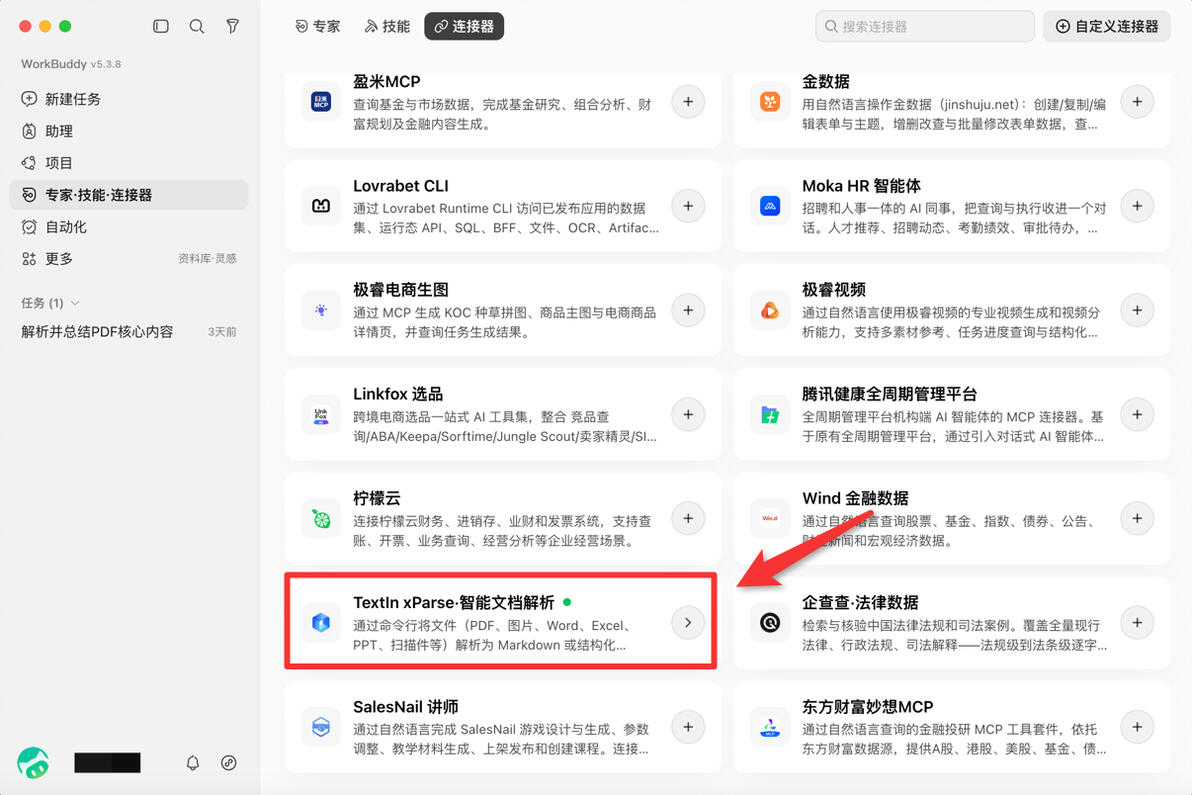Screen dimensions: 1192x795
Task: Click the 极睿电商生图 title
Action: click(401, 290)
